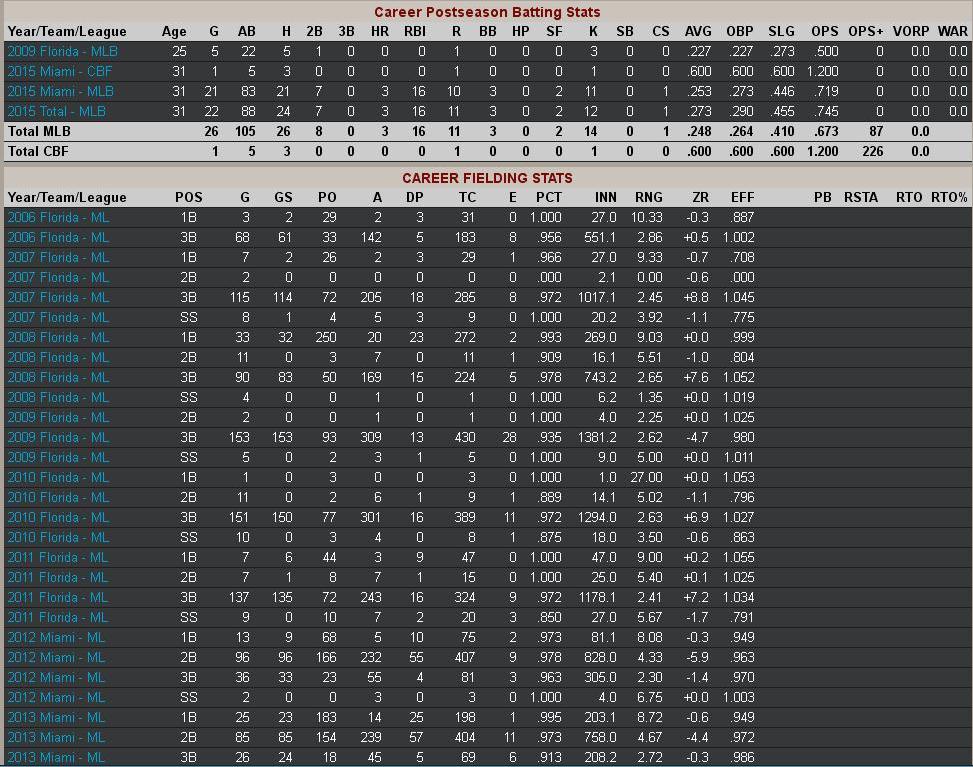Select 2008 Florida - ML link on 1B row
Viewport: 973px width, 767px height.
click(x=58, y=337)
